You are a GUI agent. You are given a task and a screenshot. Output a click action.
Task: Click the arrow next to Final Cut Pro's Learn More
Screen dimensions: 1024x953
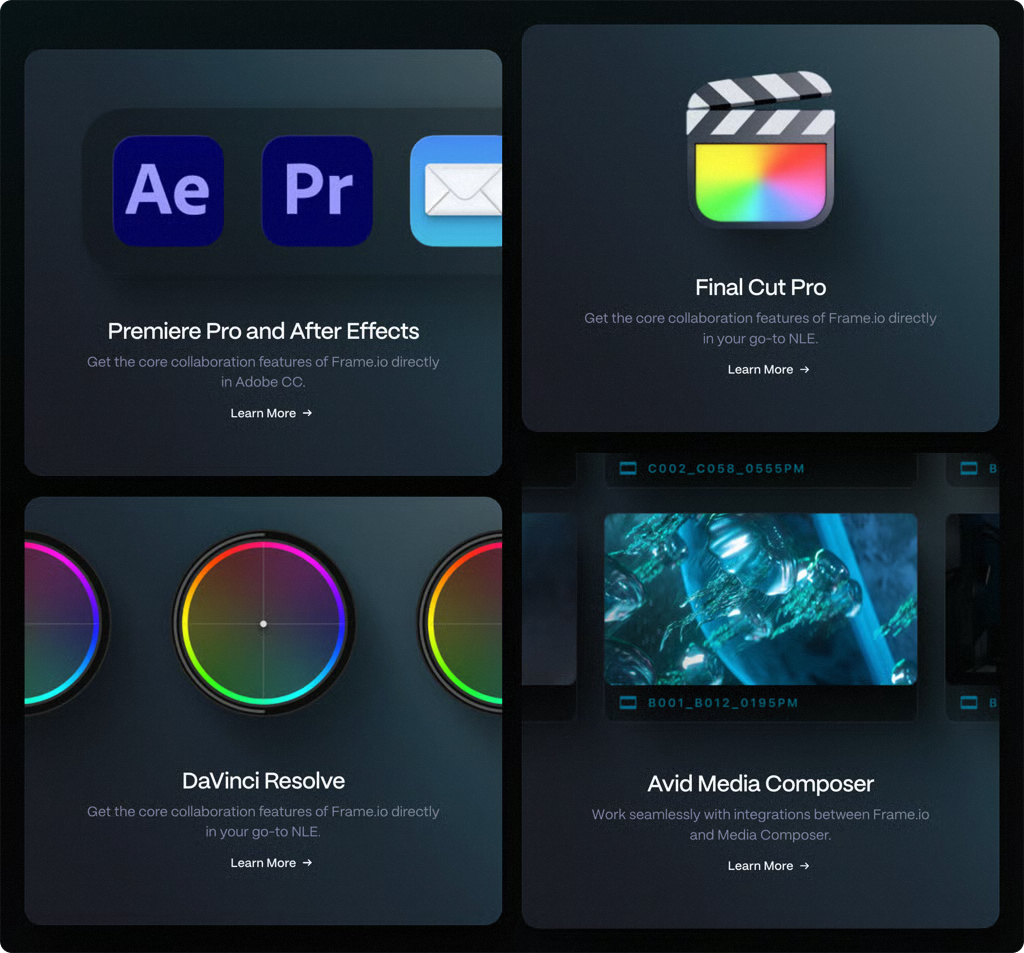pos(805,370)
